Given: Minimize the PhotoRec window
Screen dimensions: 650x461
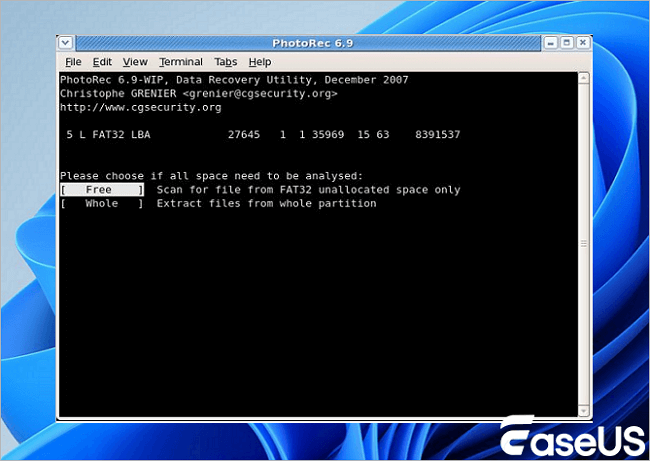Looking at the screenshot, I should pos(551,43).
